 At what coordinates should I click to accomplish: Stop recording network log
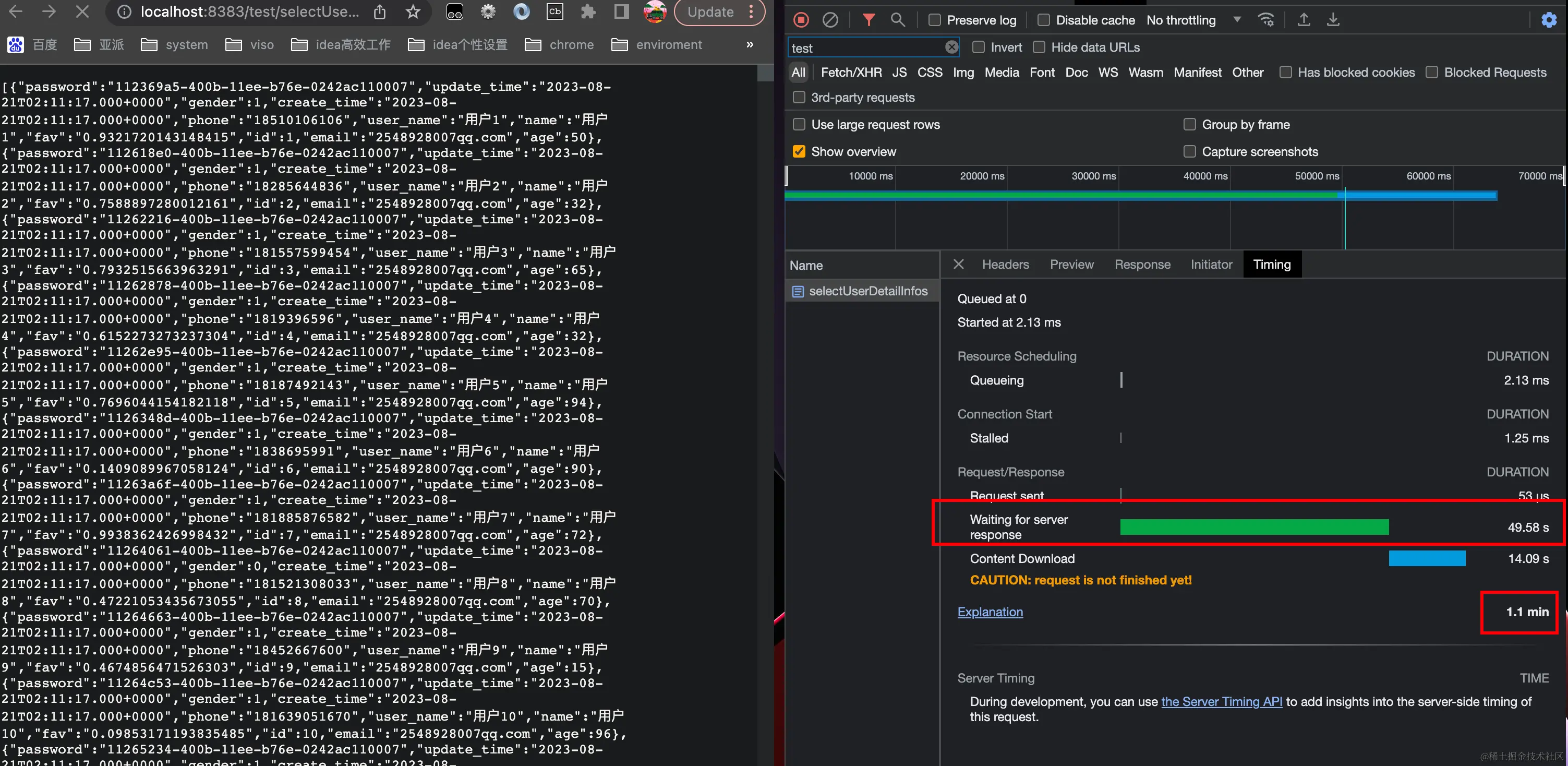(801, 20)
